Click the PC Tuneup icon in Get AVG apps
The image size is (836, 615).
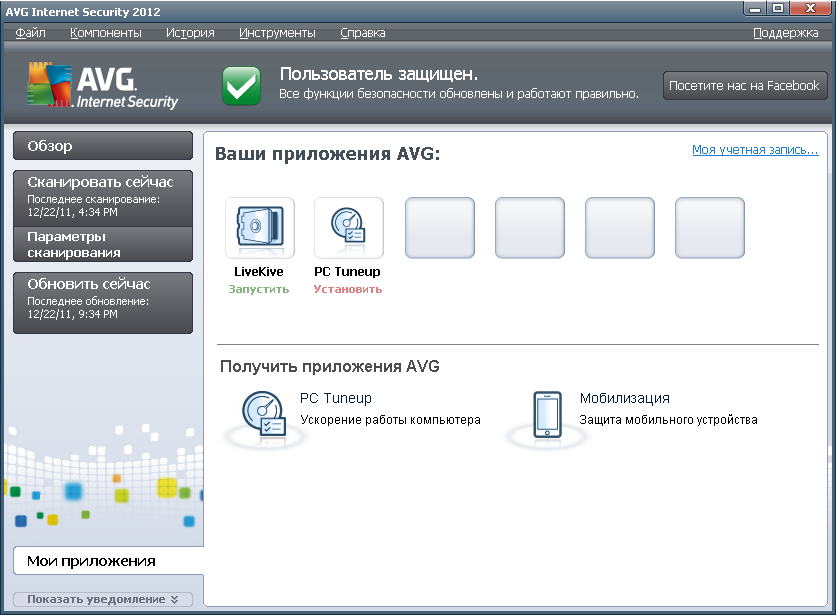coord(264,416)
